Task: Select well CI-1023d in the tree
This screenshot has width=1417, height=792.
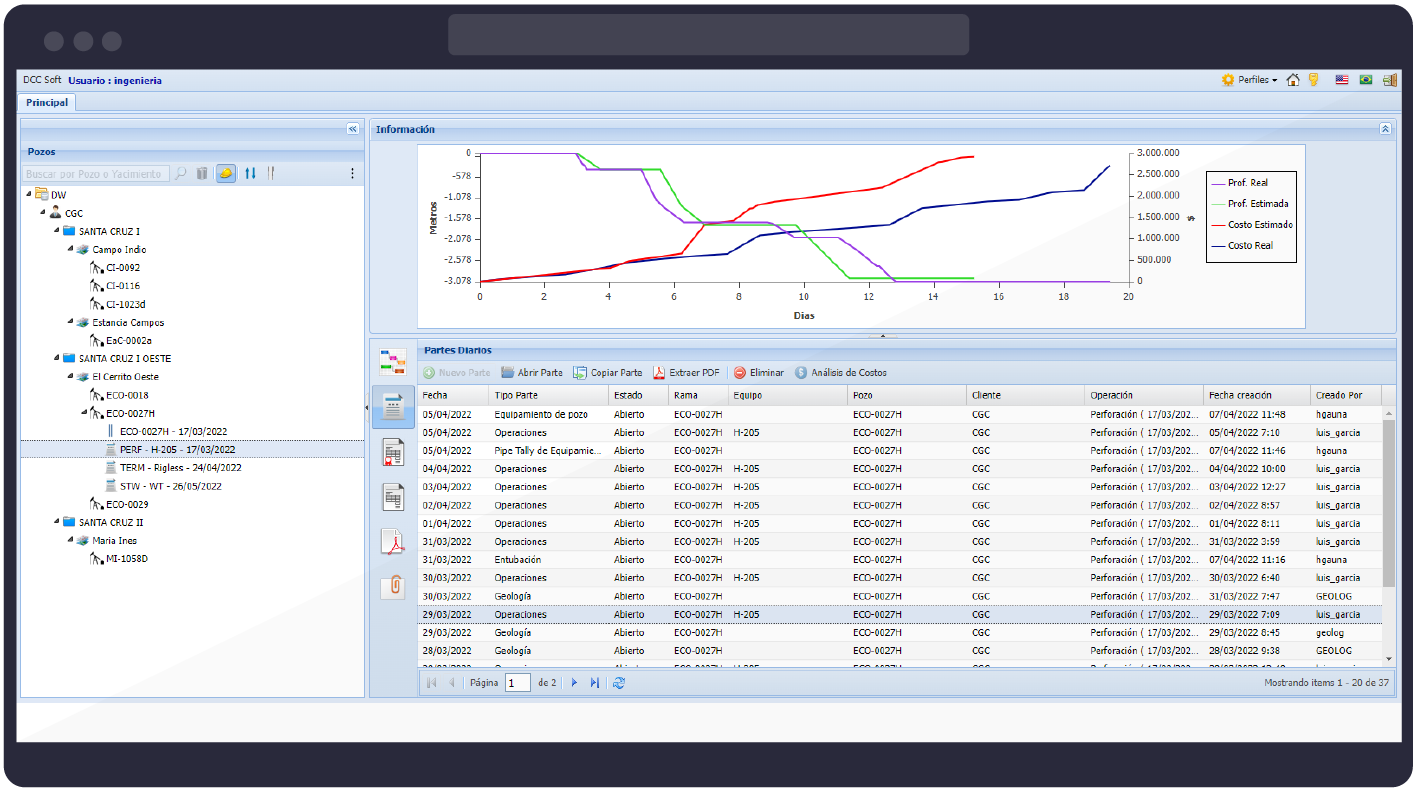Action: pyautogui.click(x=125, y=304)
